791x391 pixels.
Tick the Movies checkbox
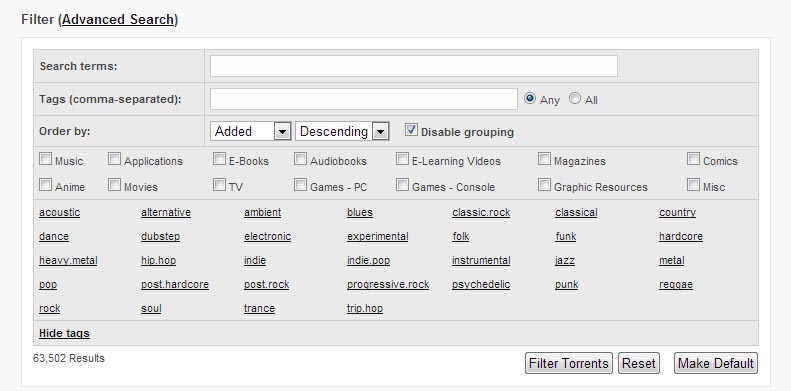click(115, 185)
